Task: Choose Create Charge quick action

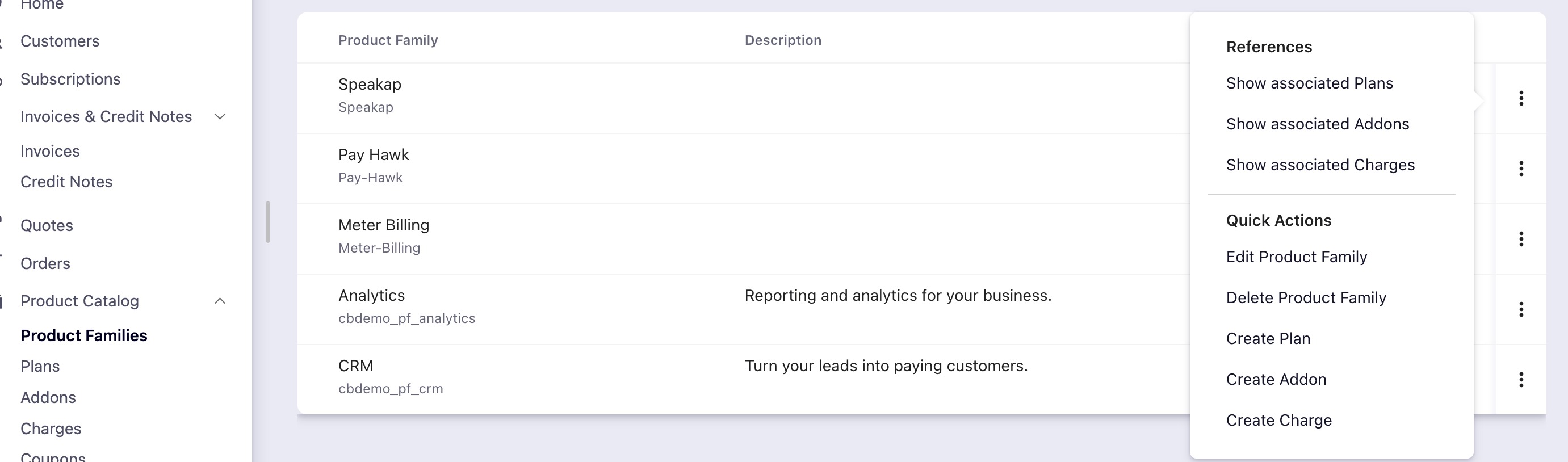Action: (x=1278, y=420)
